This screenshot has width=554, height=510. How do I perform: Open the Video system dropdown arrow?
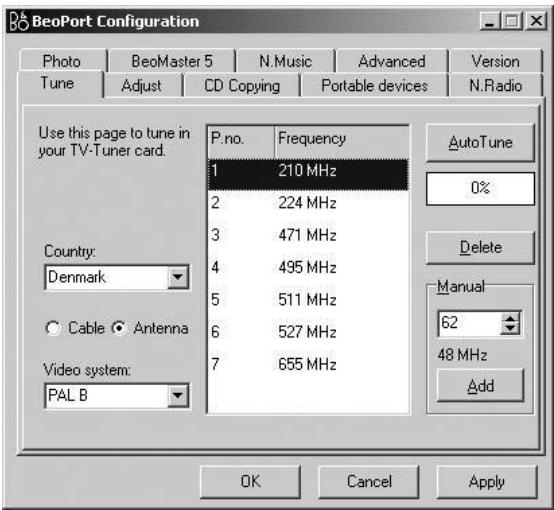[x=177, y=395]
